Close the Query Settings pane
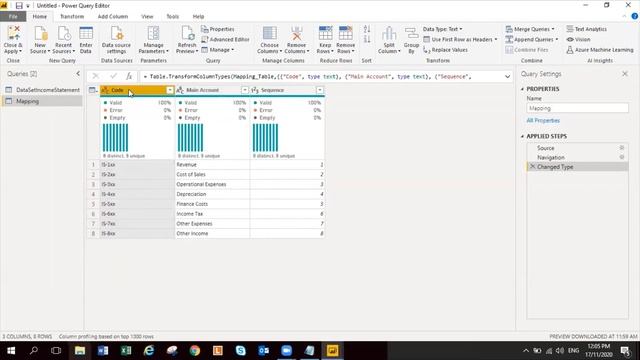This screenshot has width=640, height=360. (625, 74)
